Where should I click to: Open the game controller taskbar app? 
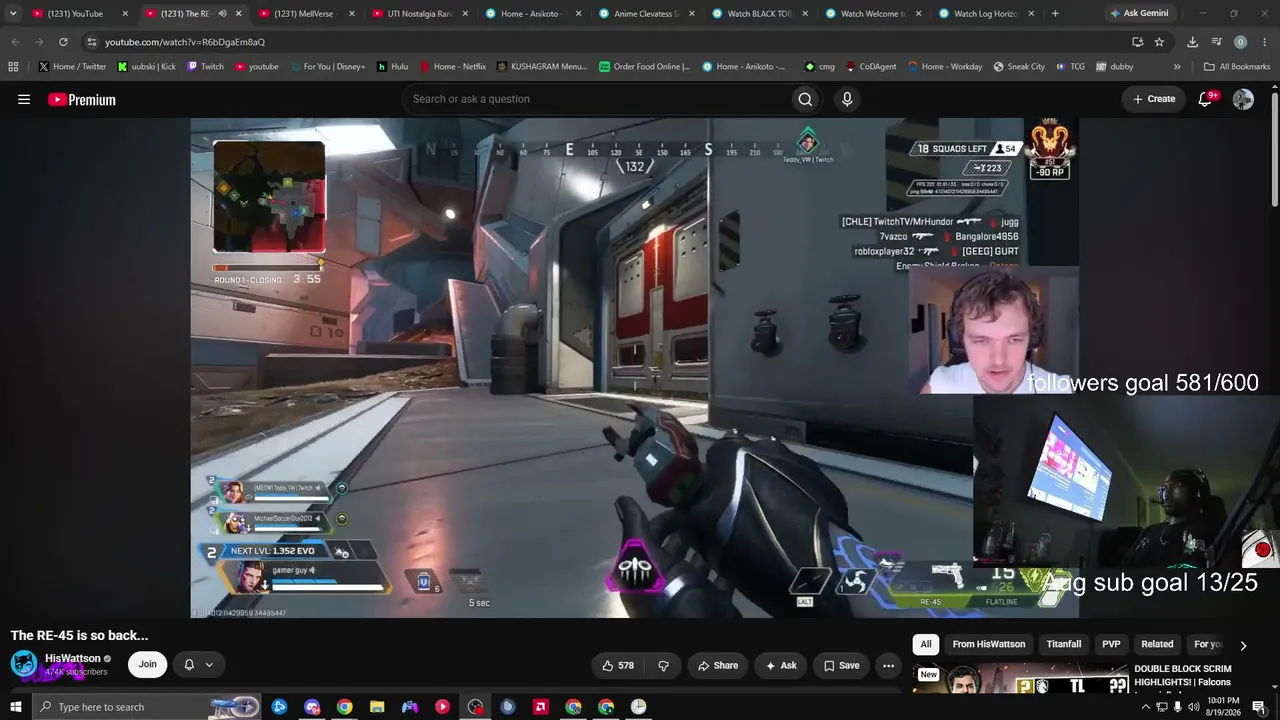click(x=410, y=707)
